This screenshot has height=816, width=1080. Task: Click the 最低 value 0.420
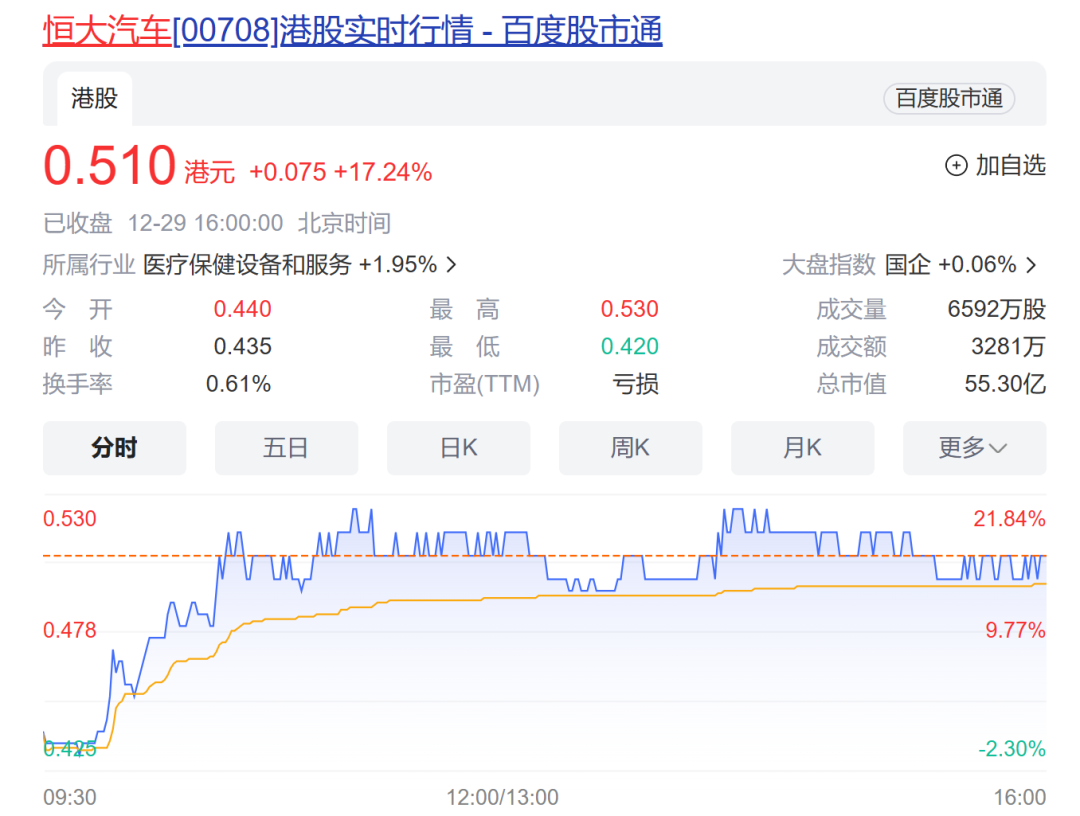pyautogui.click(x=630, y=346)
